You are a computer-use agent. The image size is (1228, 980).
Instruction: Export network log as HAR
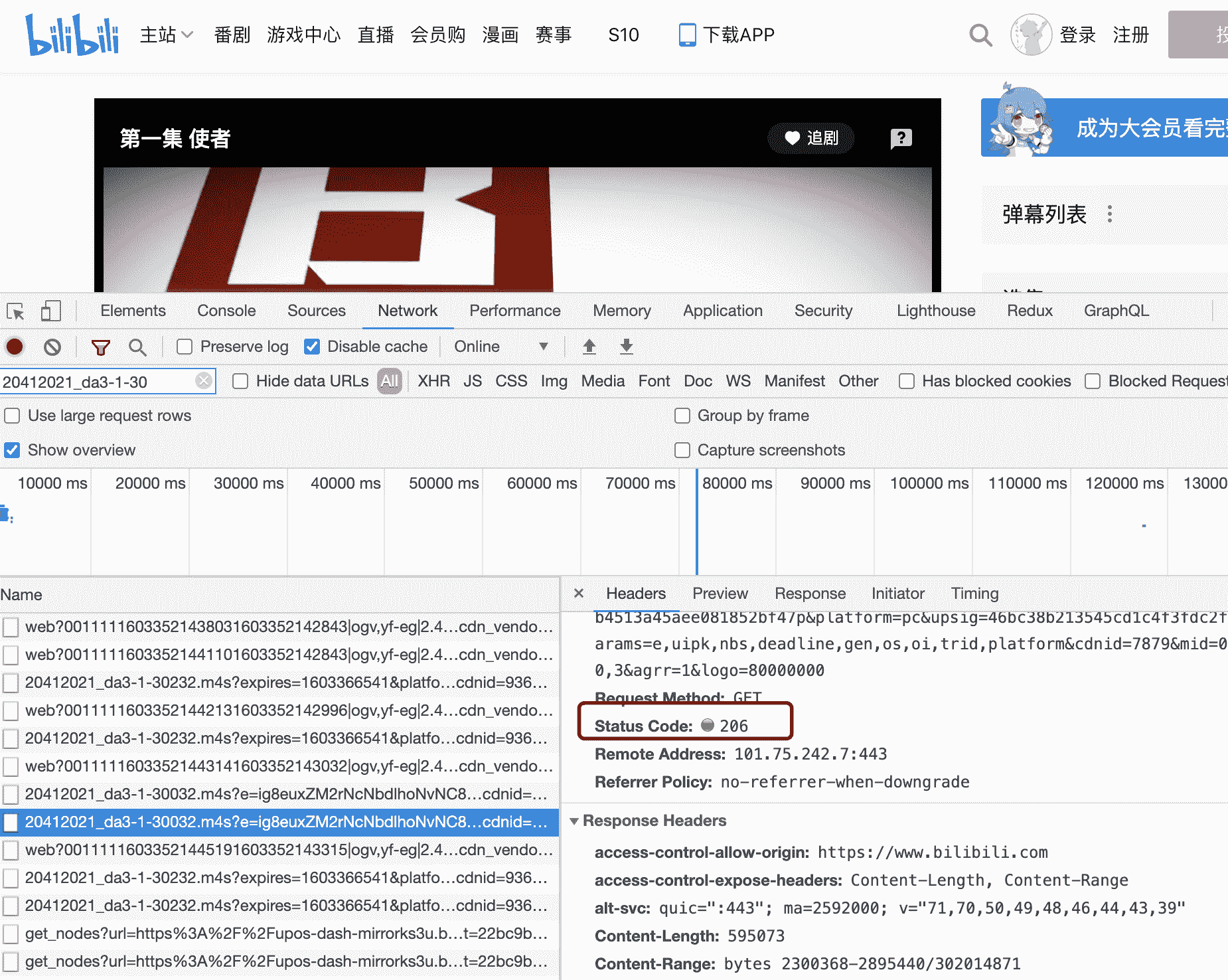tap(626, 347)
